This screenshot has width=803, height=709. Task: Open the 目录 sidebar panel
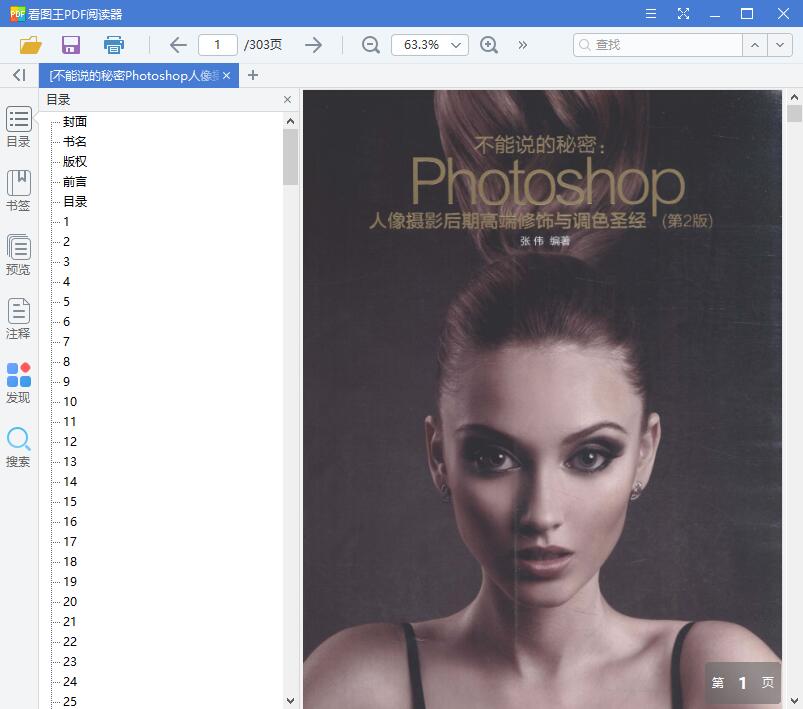[x=18, y=127]
